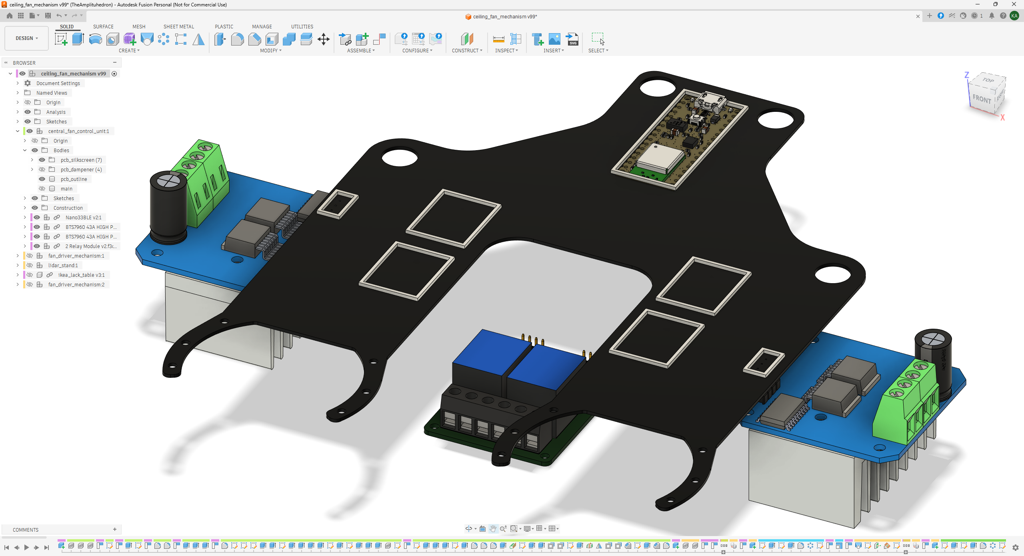Jump to timeline start

point(7,548)
